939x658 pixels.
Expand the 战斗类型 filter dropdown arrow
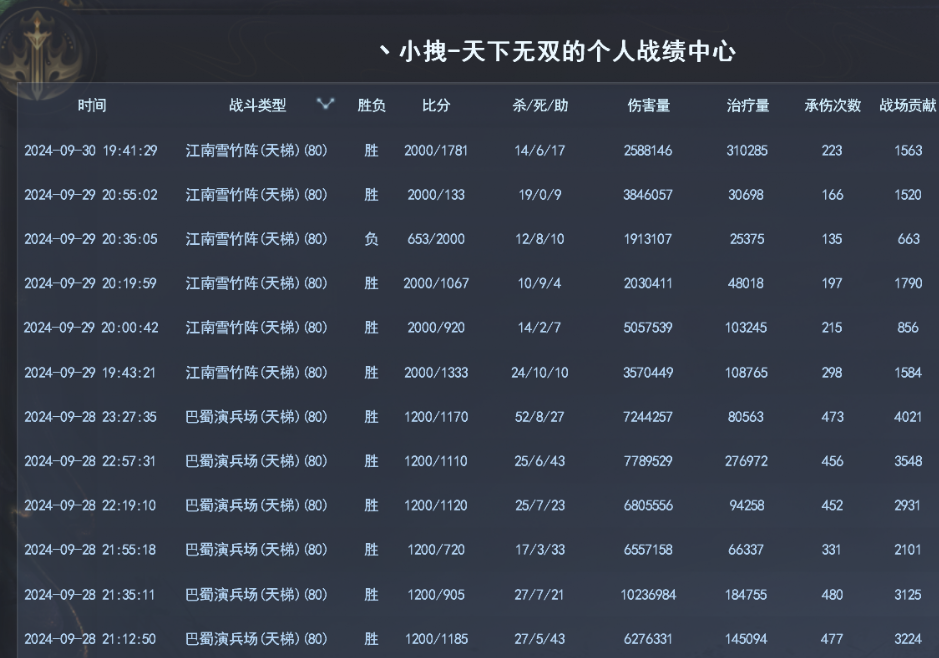point(325,104)
